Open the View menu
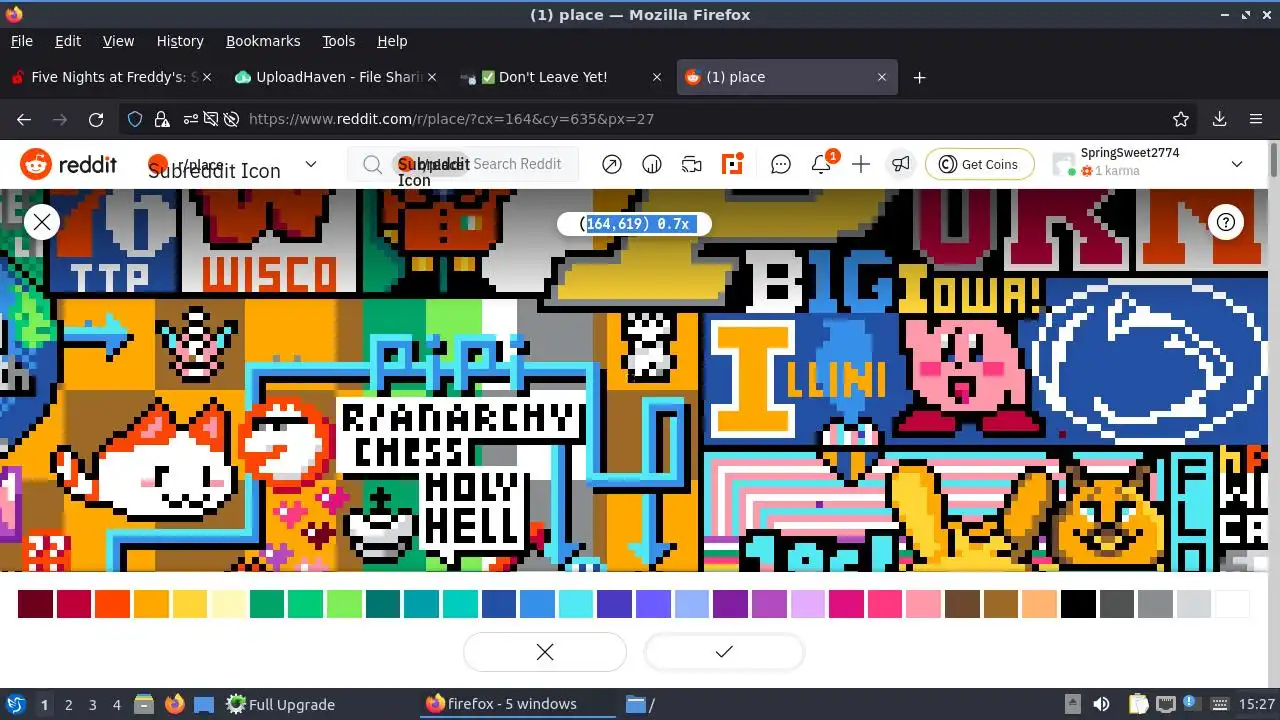This screenshot has height=720, width=1280. (118, 41)
